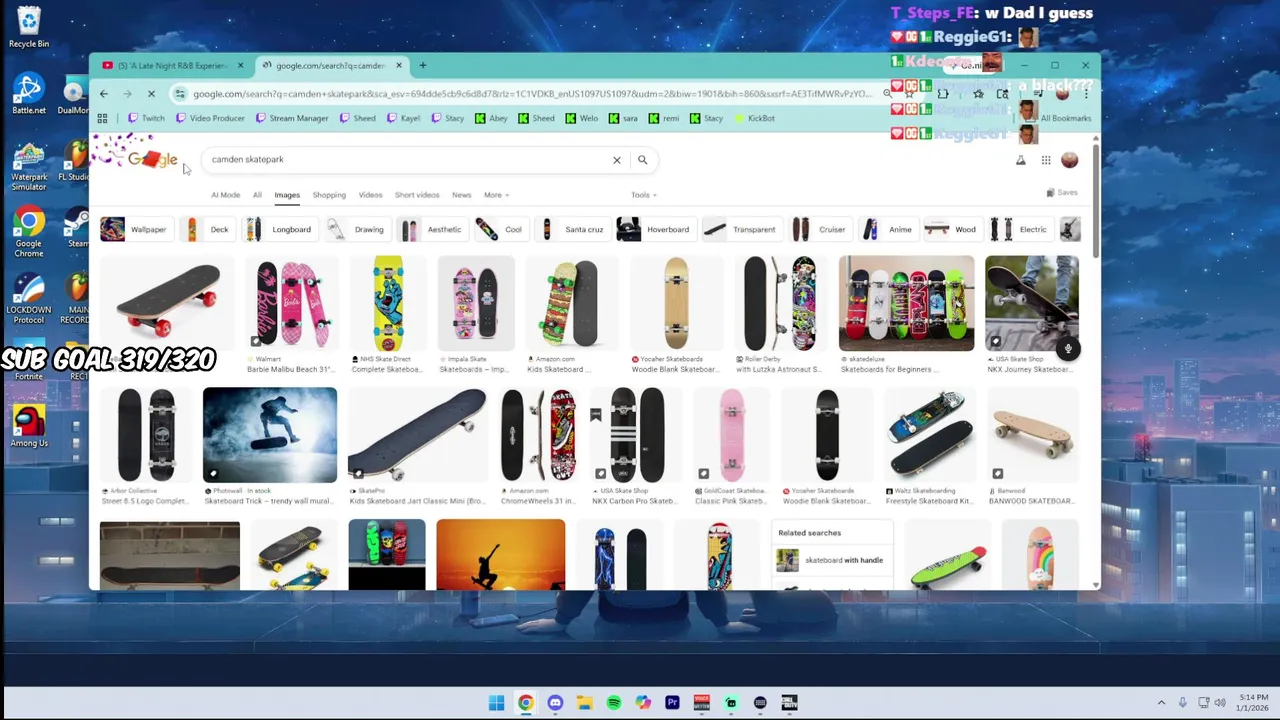Open Premiere Pro from taskbar
The width and height of the screenshot is (1280, 720).
[x=672, y=703]
